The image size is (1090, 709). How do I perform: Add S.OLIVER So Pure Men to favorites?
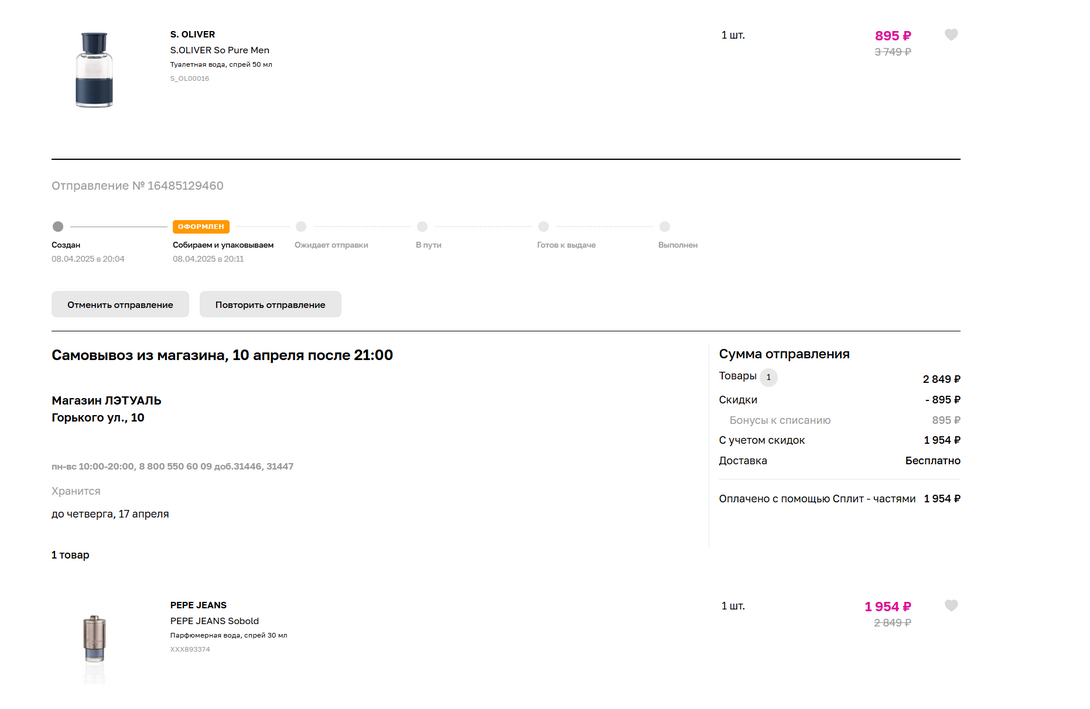click(951, 35)
